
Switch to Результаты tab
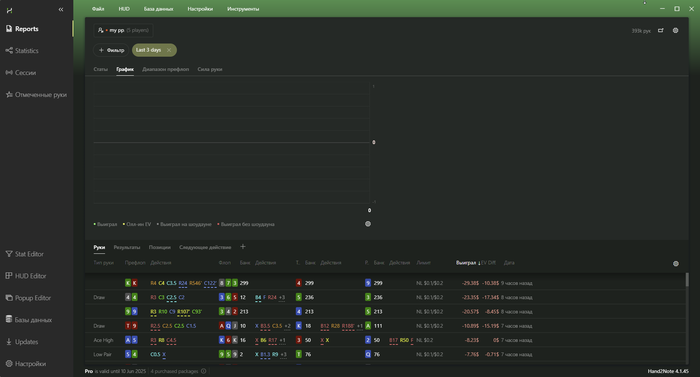(x=127, y=247)
